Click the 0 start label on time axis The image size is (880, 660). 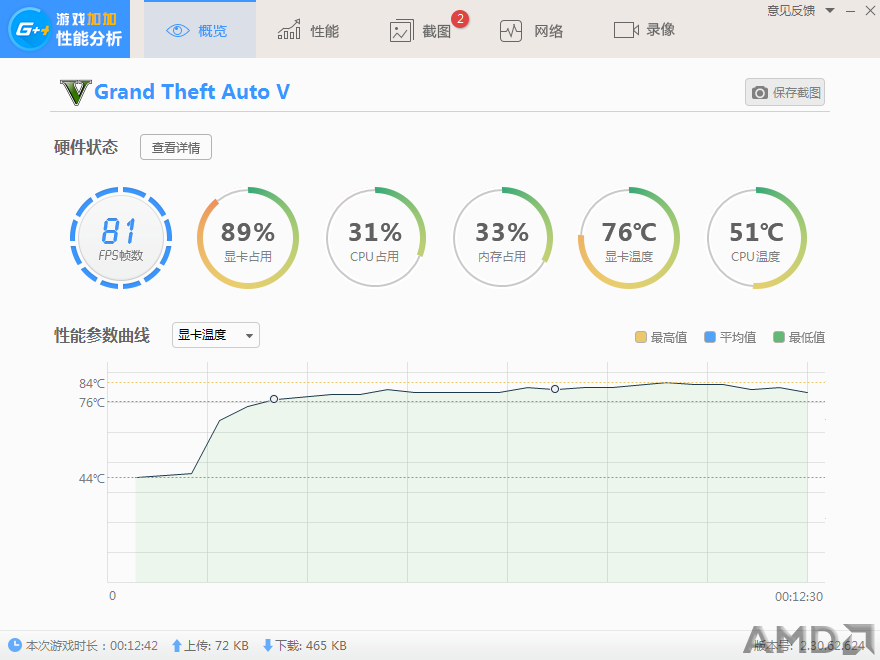tap(112, 596)
